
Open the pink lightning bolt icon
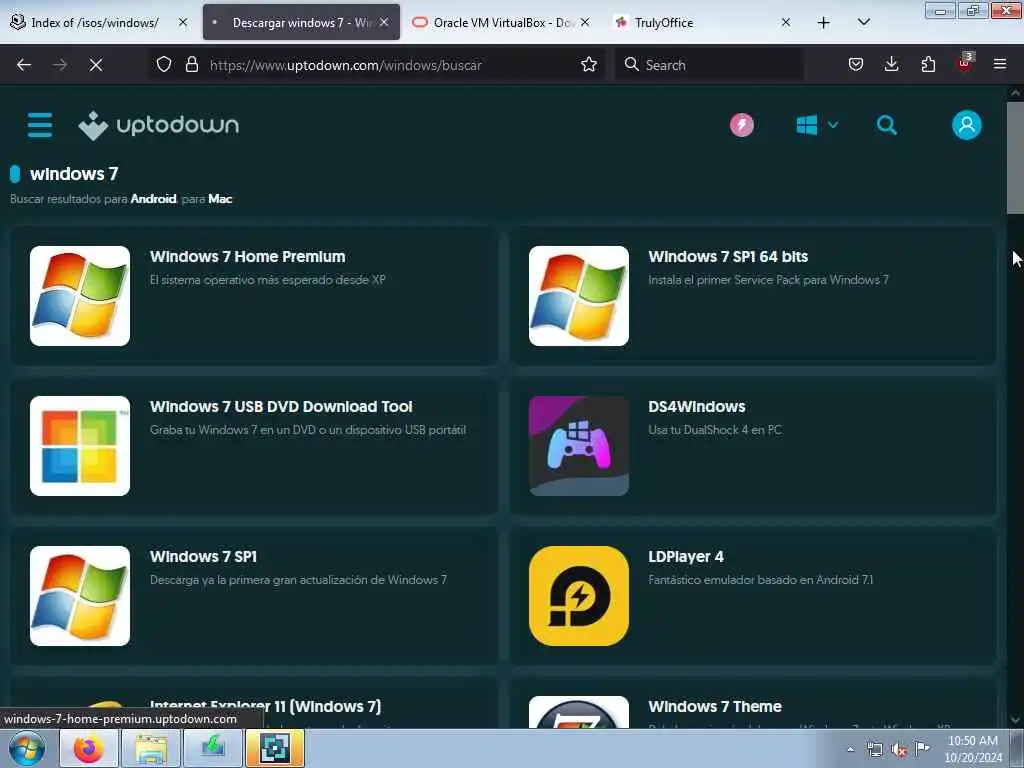(x=742, y=125)
